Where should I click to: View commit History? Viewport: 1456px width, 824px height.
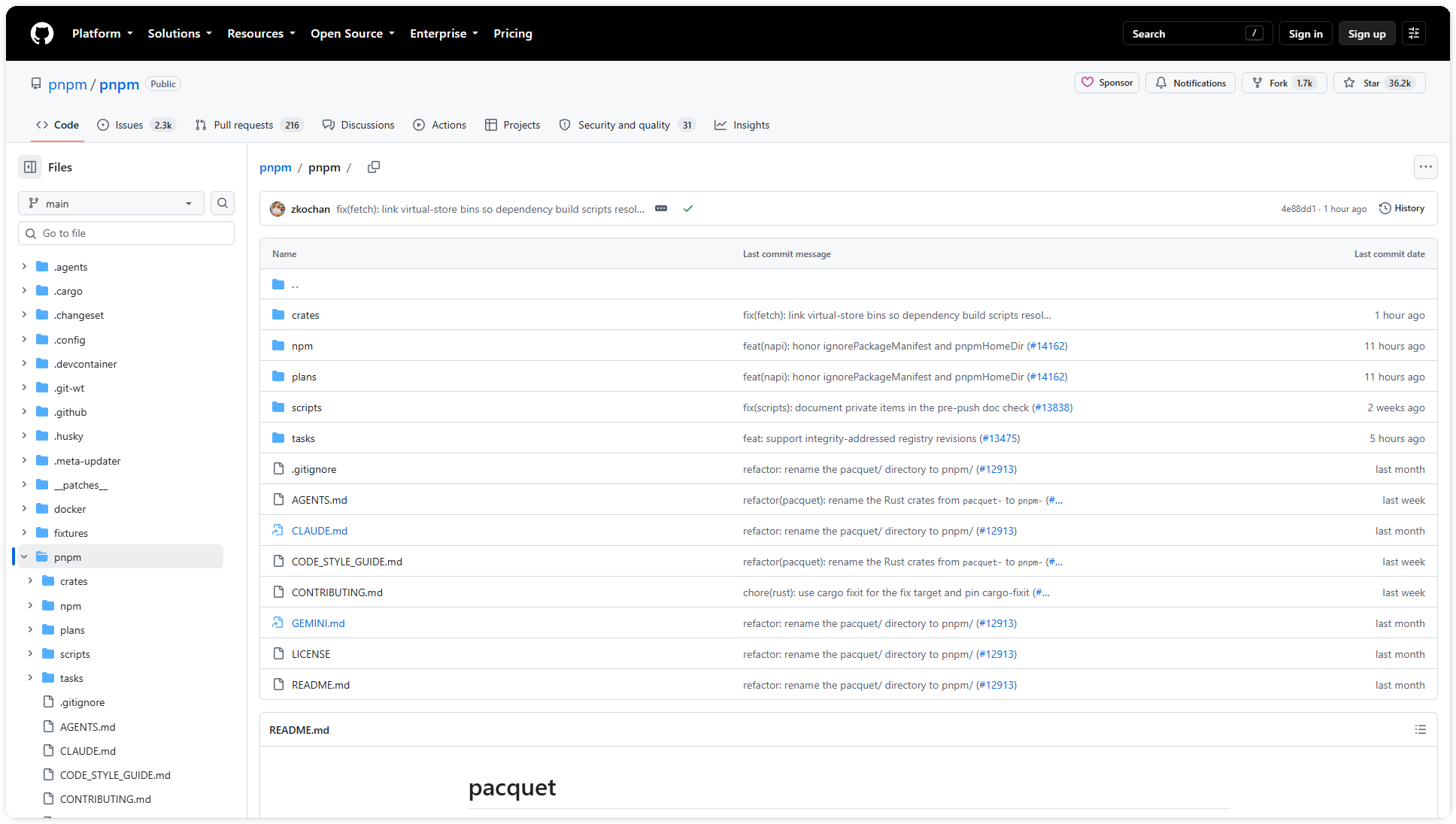pyautogui.click(x=1402, y=208)
